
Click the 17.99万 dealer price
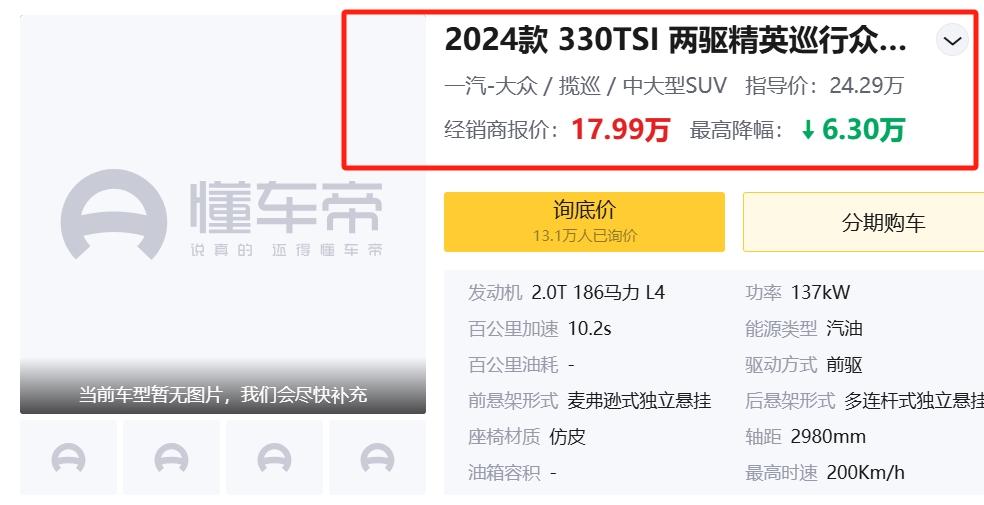[x=620, y=130]
